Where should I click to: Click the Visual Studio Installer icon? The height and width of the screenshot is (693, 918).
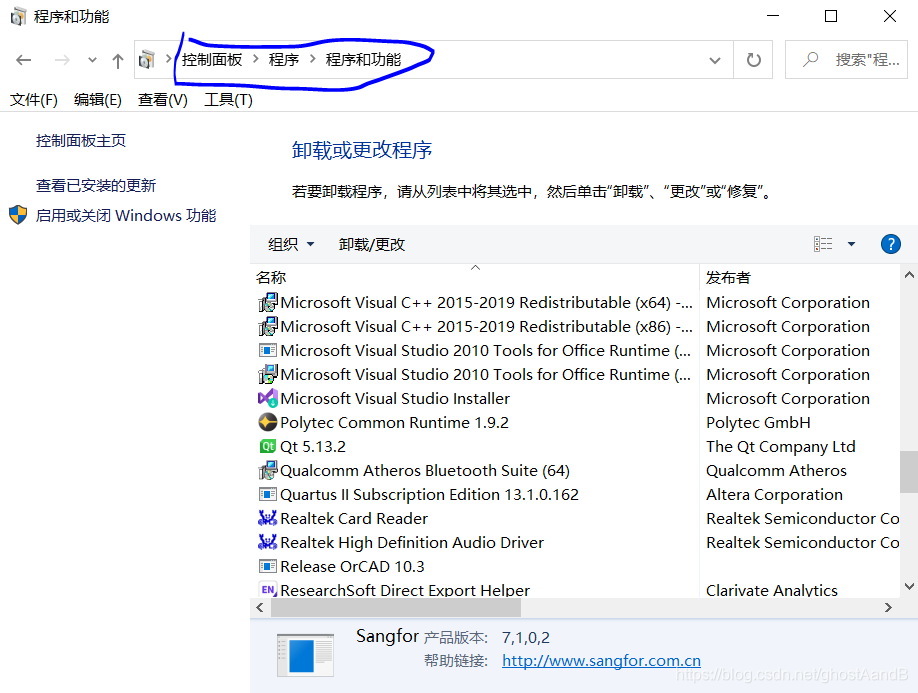pos(268,399)
